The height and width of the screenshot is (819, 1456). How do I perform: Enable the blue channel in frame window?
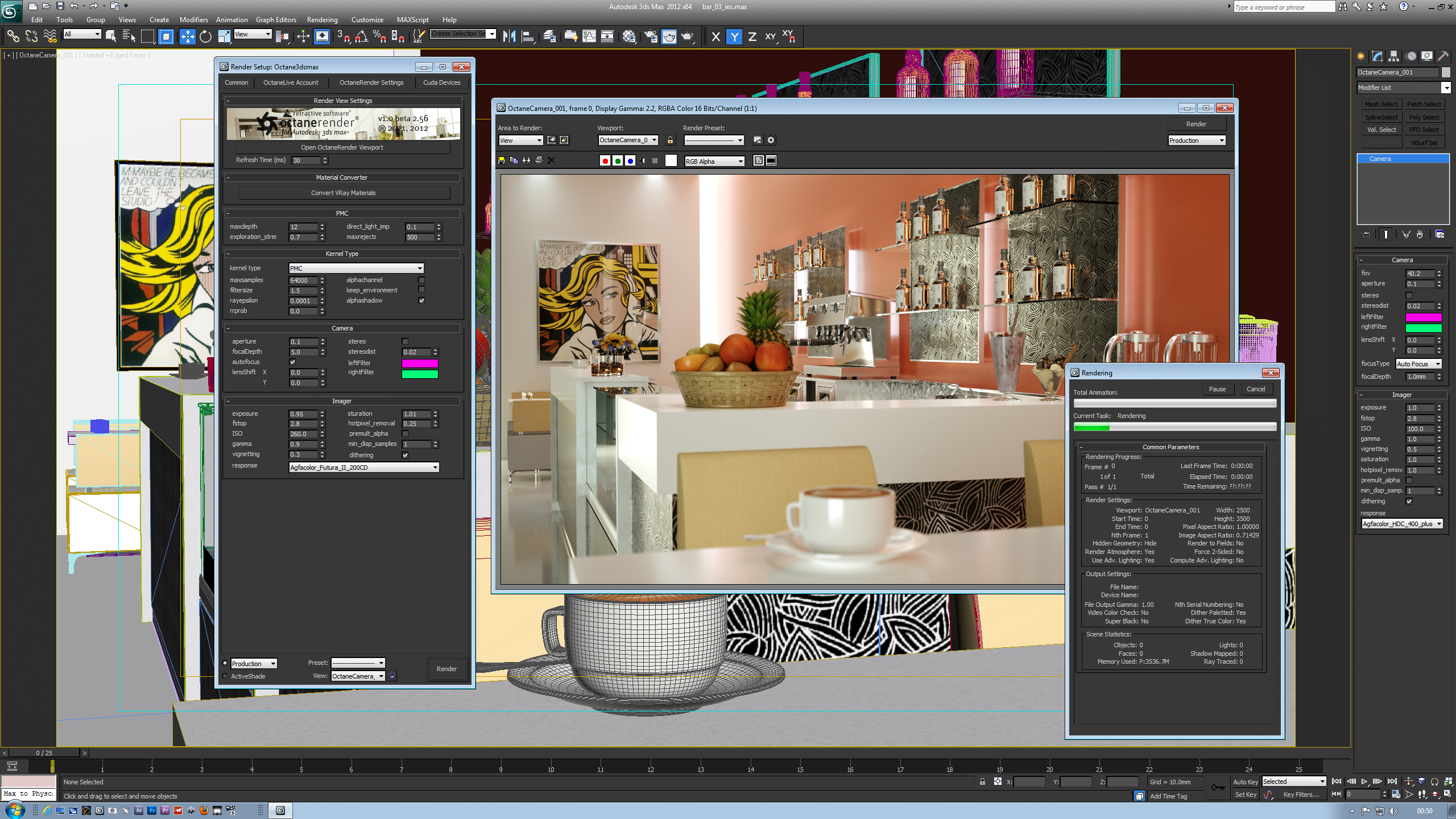tap(630, 161)
